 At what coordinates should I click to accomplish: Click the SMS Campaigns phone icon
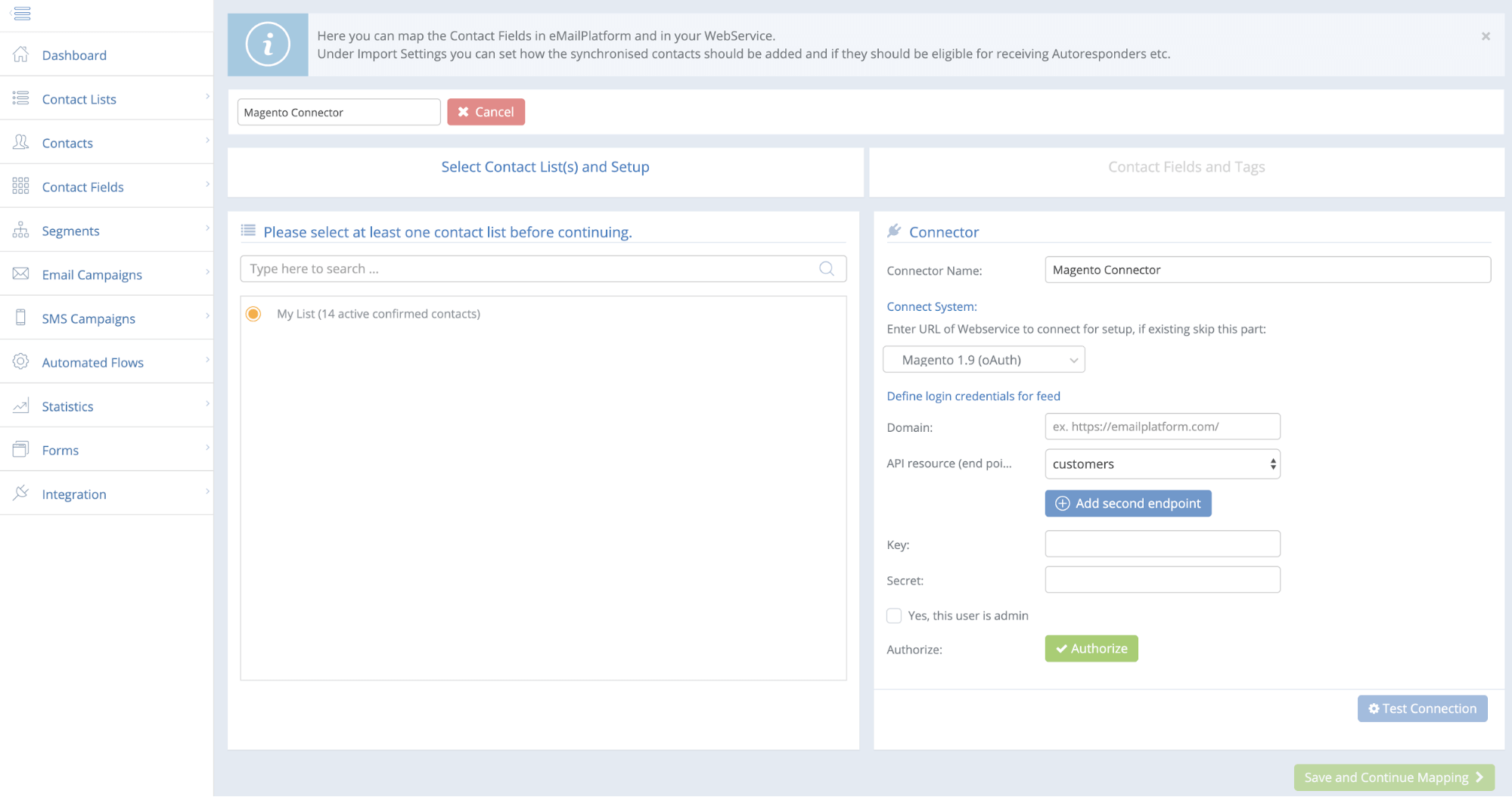click(21, 318)
